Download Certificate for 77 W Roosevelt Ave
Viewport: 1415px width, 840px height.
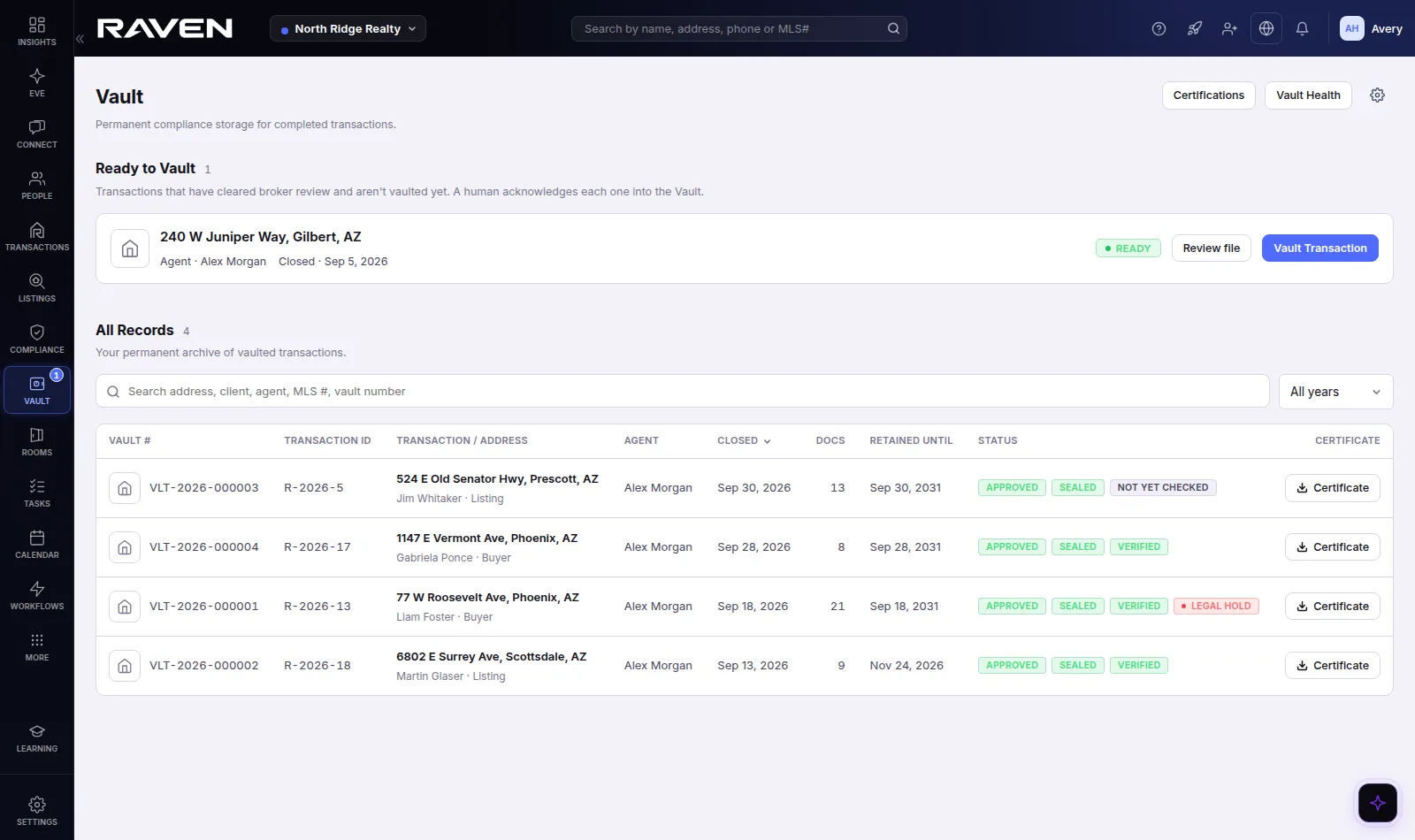point(1332,607)
